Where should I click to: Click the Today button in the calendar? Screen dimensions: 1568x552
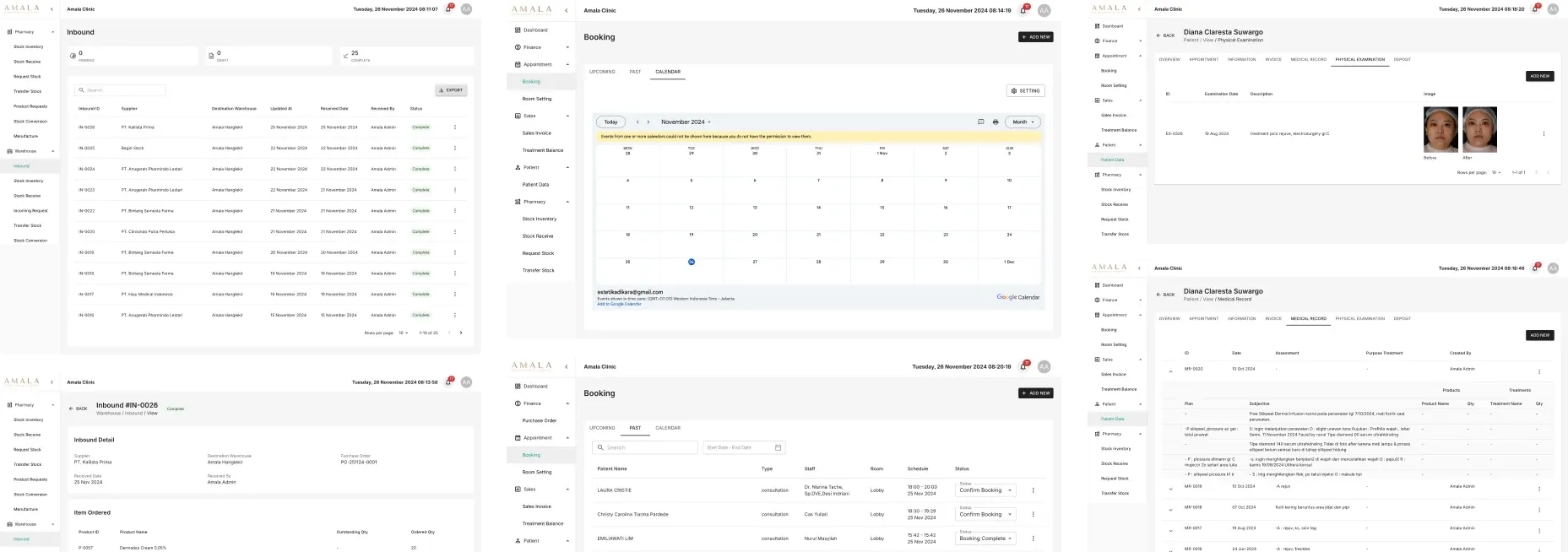pyautogui.click(x=610, y=122)
